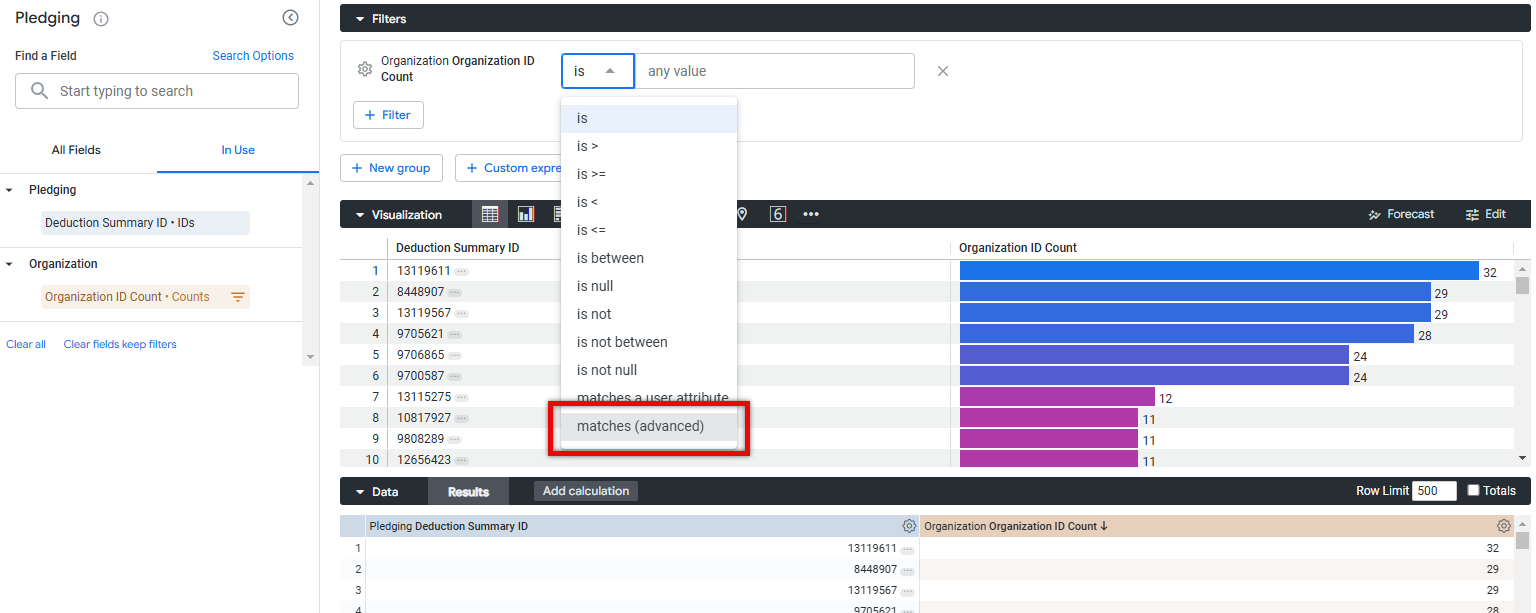Image resolution: width=1536 pixels, height=613 pixels.
Task: Open the 'is' condition dropdown
Action: coord(598,71)
